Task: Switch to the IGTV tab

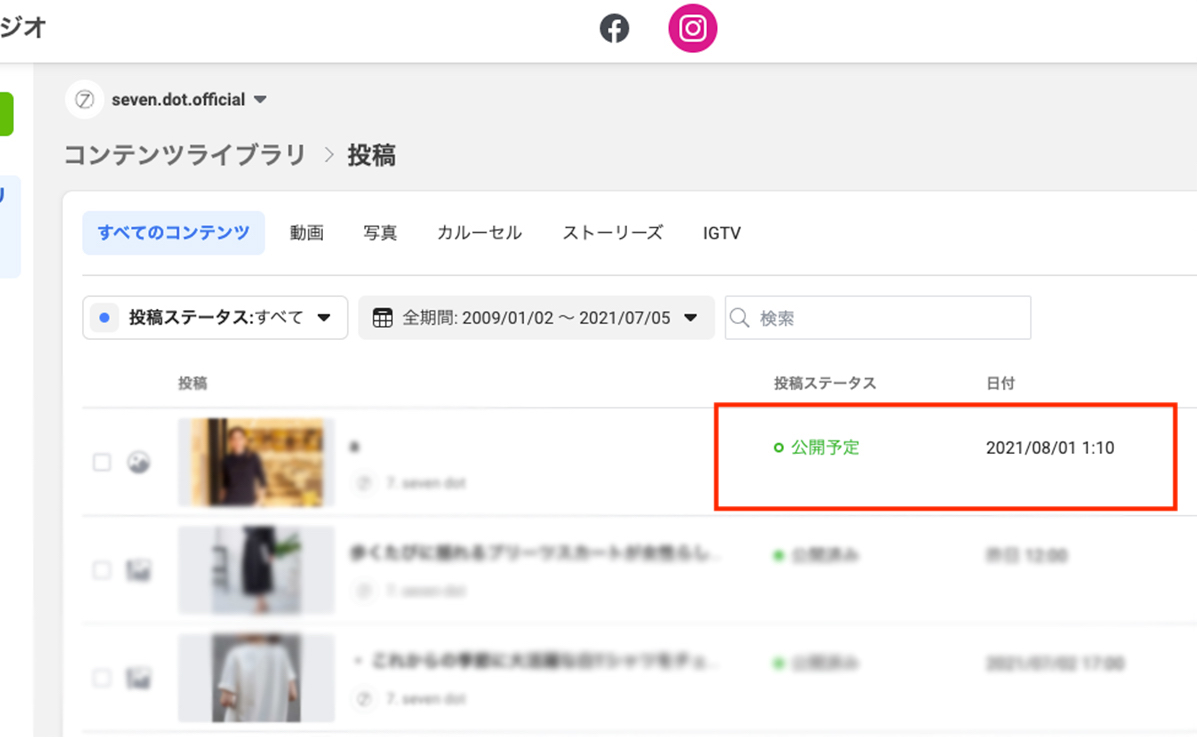Action: tap(721, 233)
